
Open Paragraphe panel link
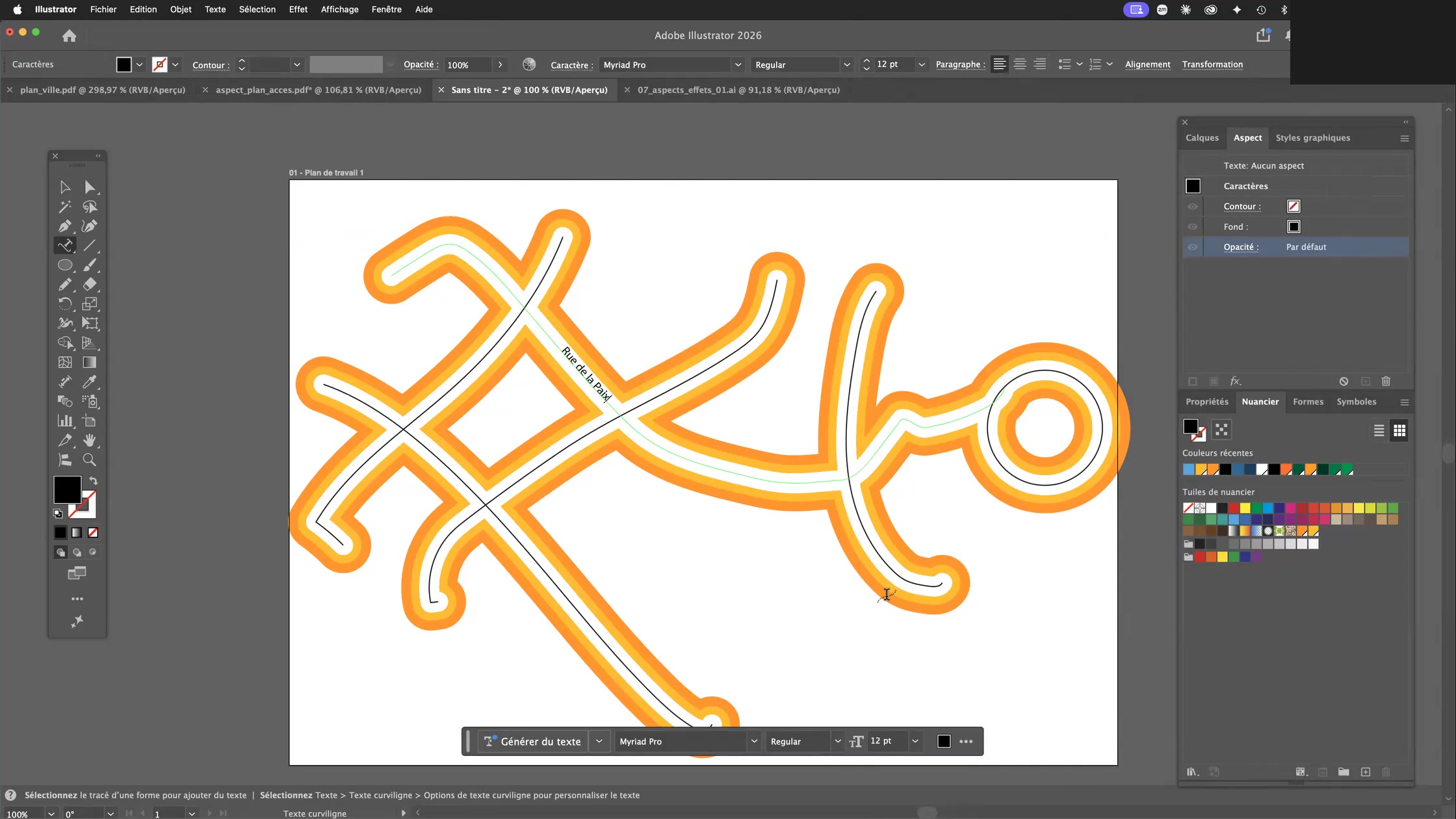pos(960,64)
